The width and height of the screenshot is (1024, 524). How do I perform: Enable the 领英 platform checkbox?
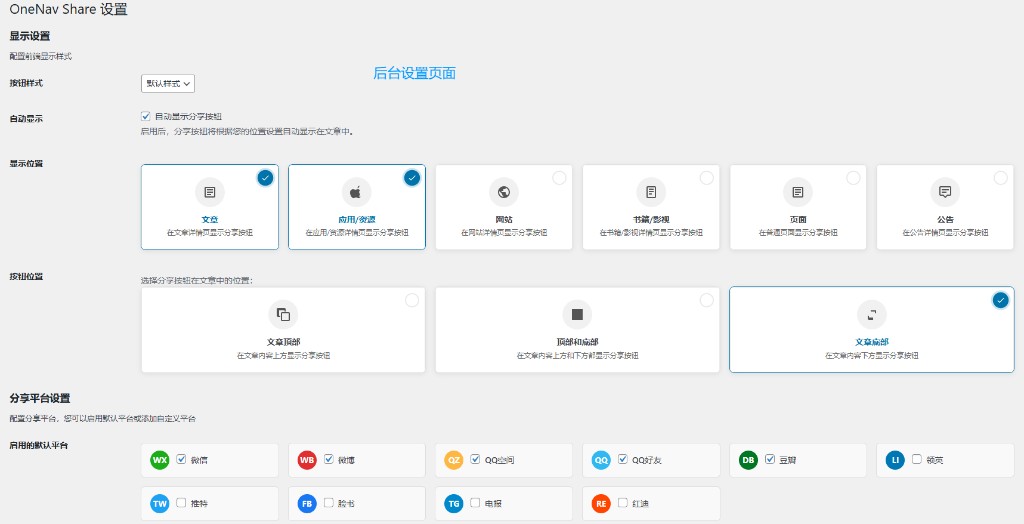pyautogui.click(x=917, y=459)
